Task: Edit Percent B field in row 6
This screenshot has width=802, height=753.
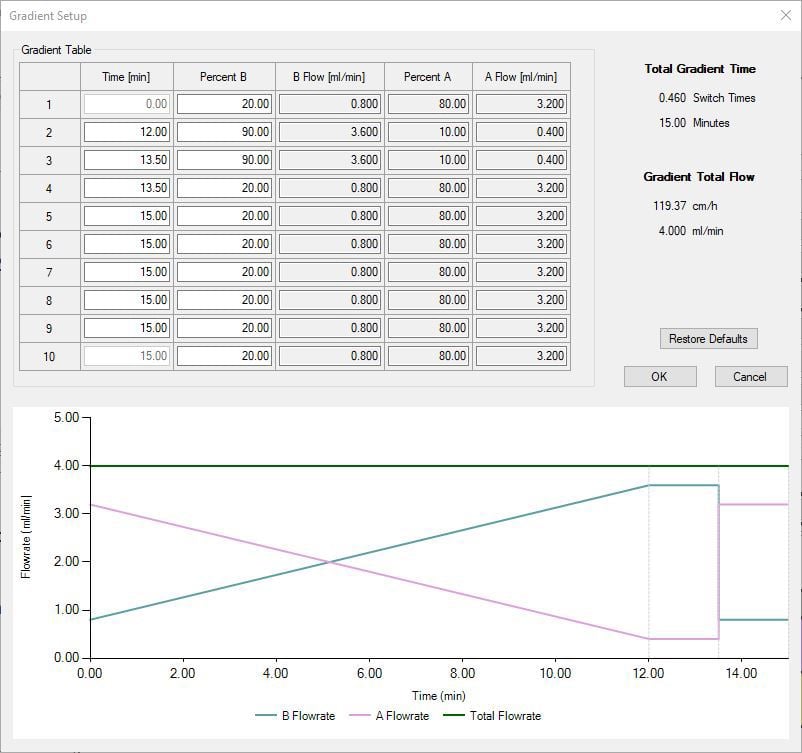Action: click(x=225, y=243)
